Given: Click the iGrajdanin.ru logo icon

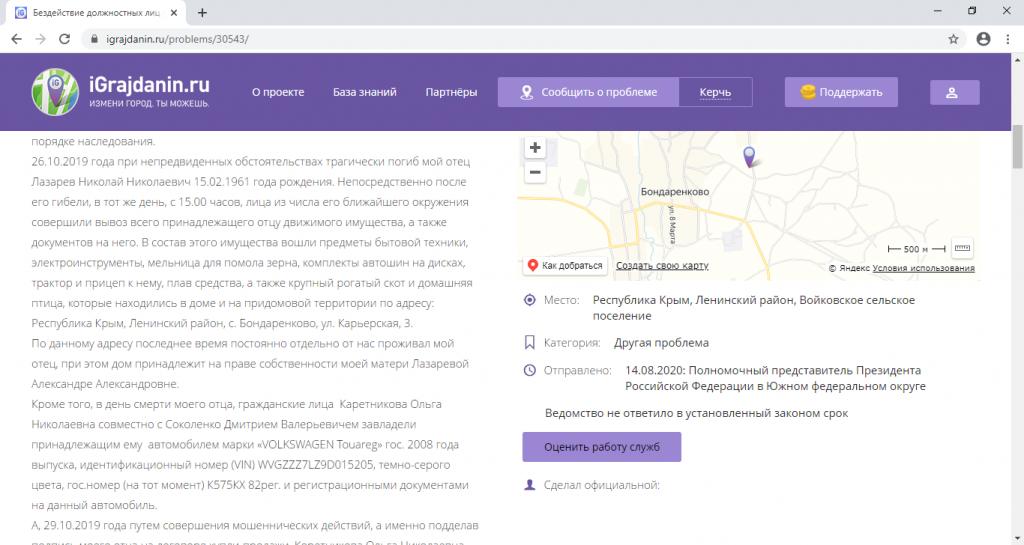Looking at the screenshot, I should tap(54, 91).
